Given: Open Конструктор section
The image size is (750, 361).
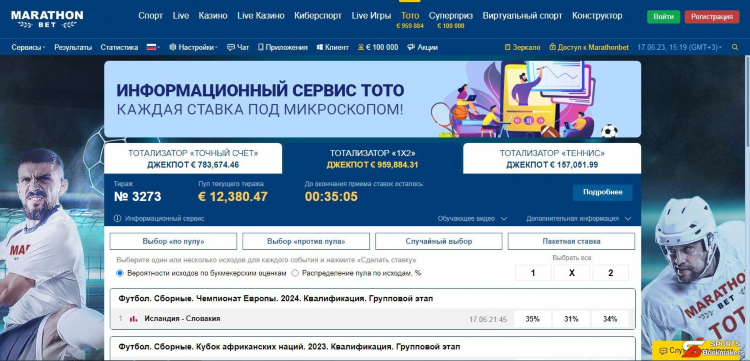Looking at the screenshot, I should click(597, 16).
